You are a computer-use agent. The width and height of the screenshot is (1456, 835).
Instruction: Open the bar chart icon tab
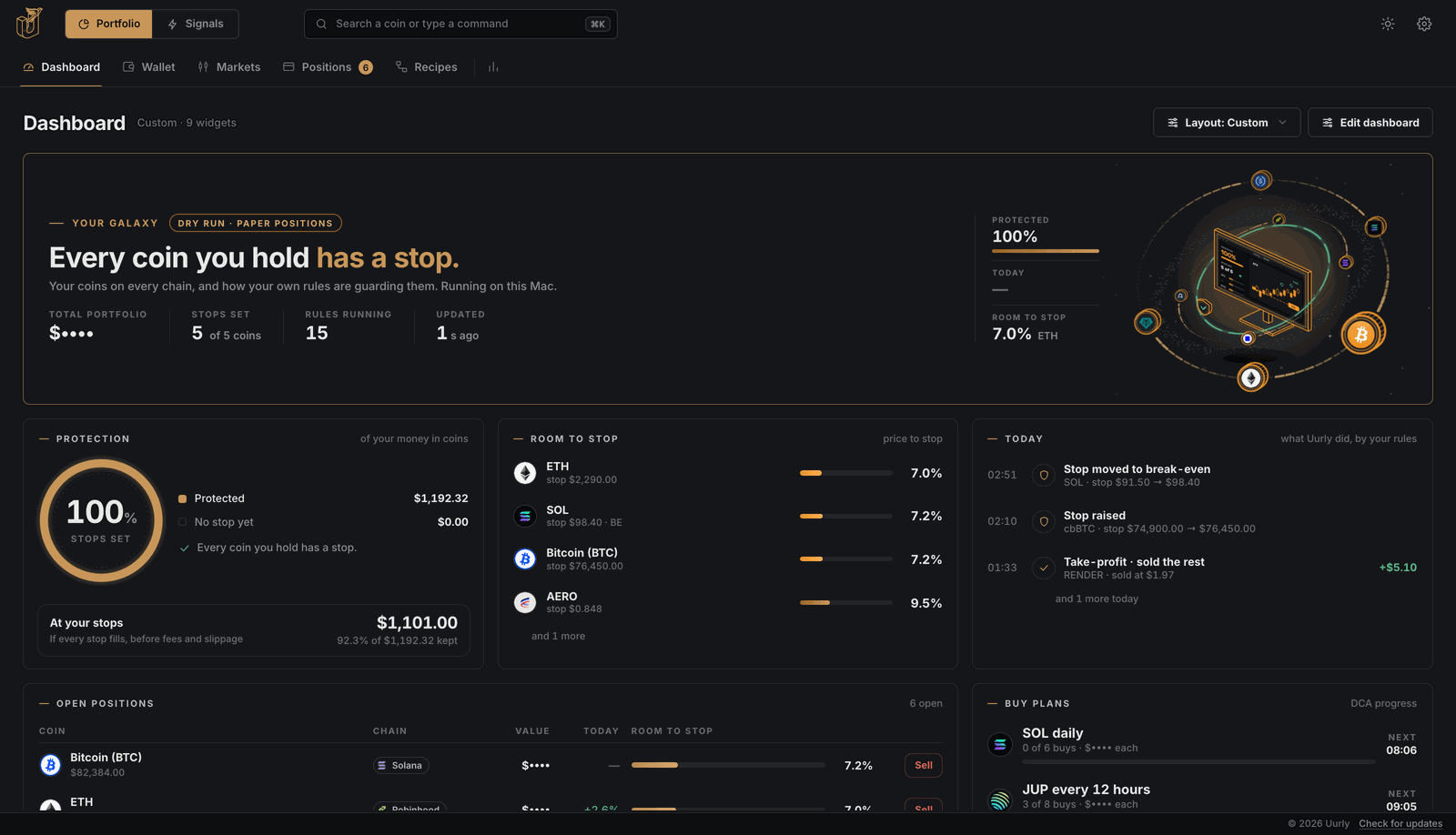pos(493,67)
